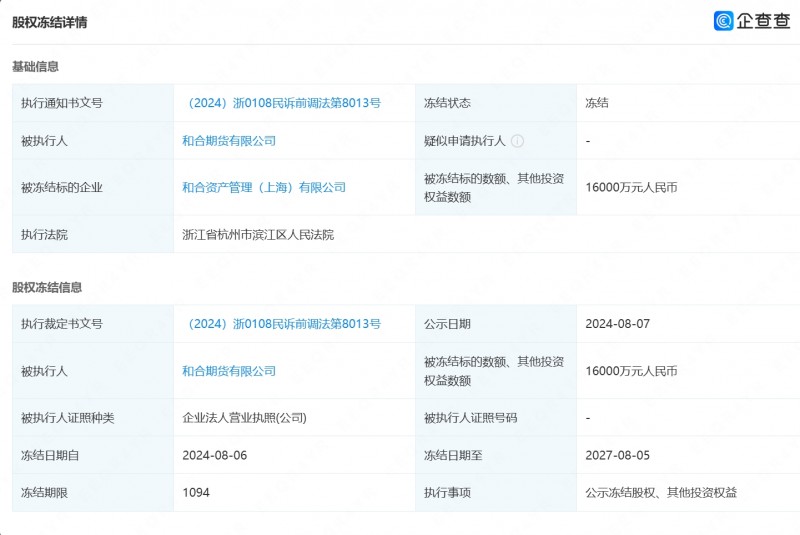The height and width of the screenshot is (535, 800).
Task: Click the 股权冻结详情 page title
Action: tap(49, 22)
